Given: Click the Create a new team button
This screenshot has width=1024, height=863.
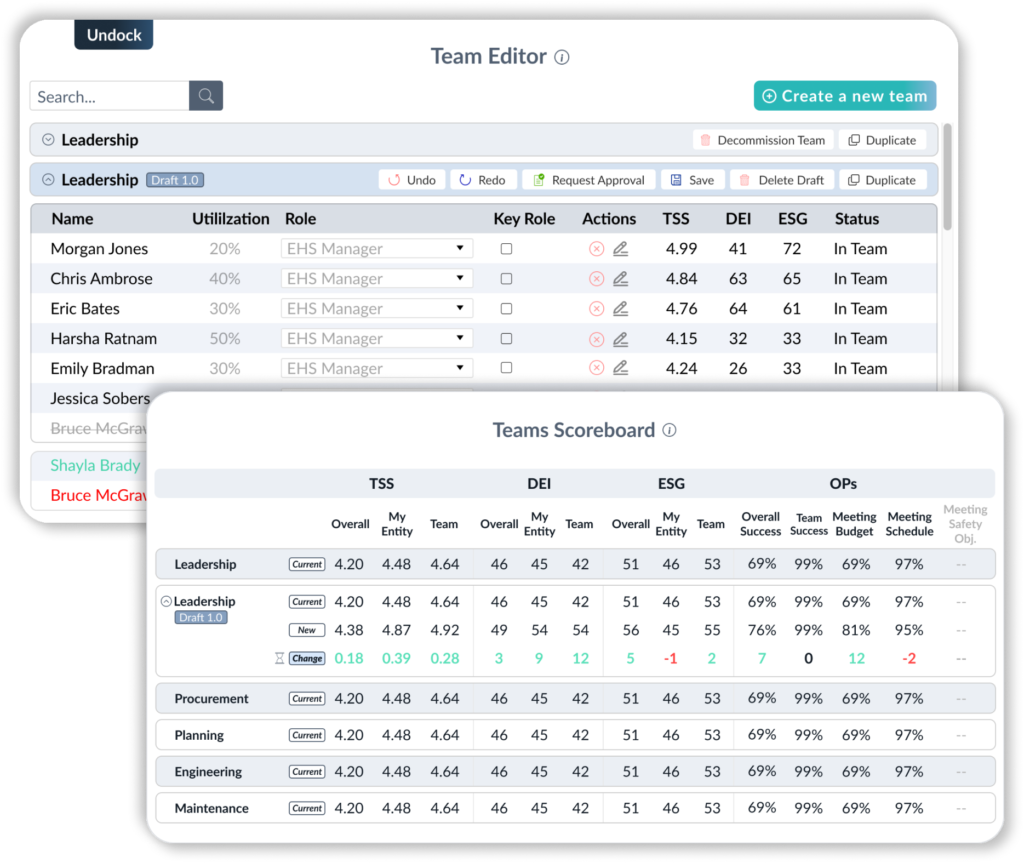Looking at the screenshot, I should coord(844,95).
